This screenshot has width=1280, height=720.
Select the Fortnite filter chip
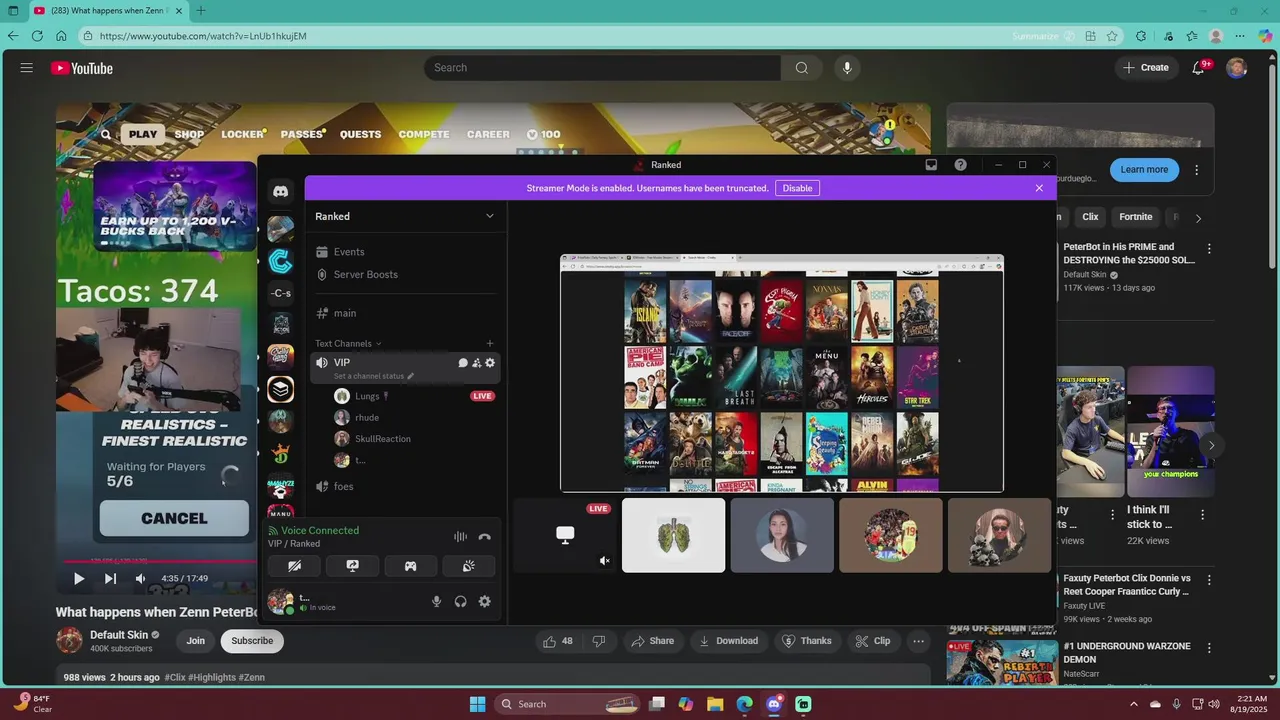click(1136, 217)
